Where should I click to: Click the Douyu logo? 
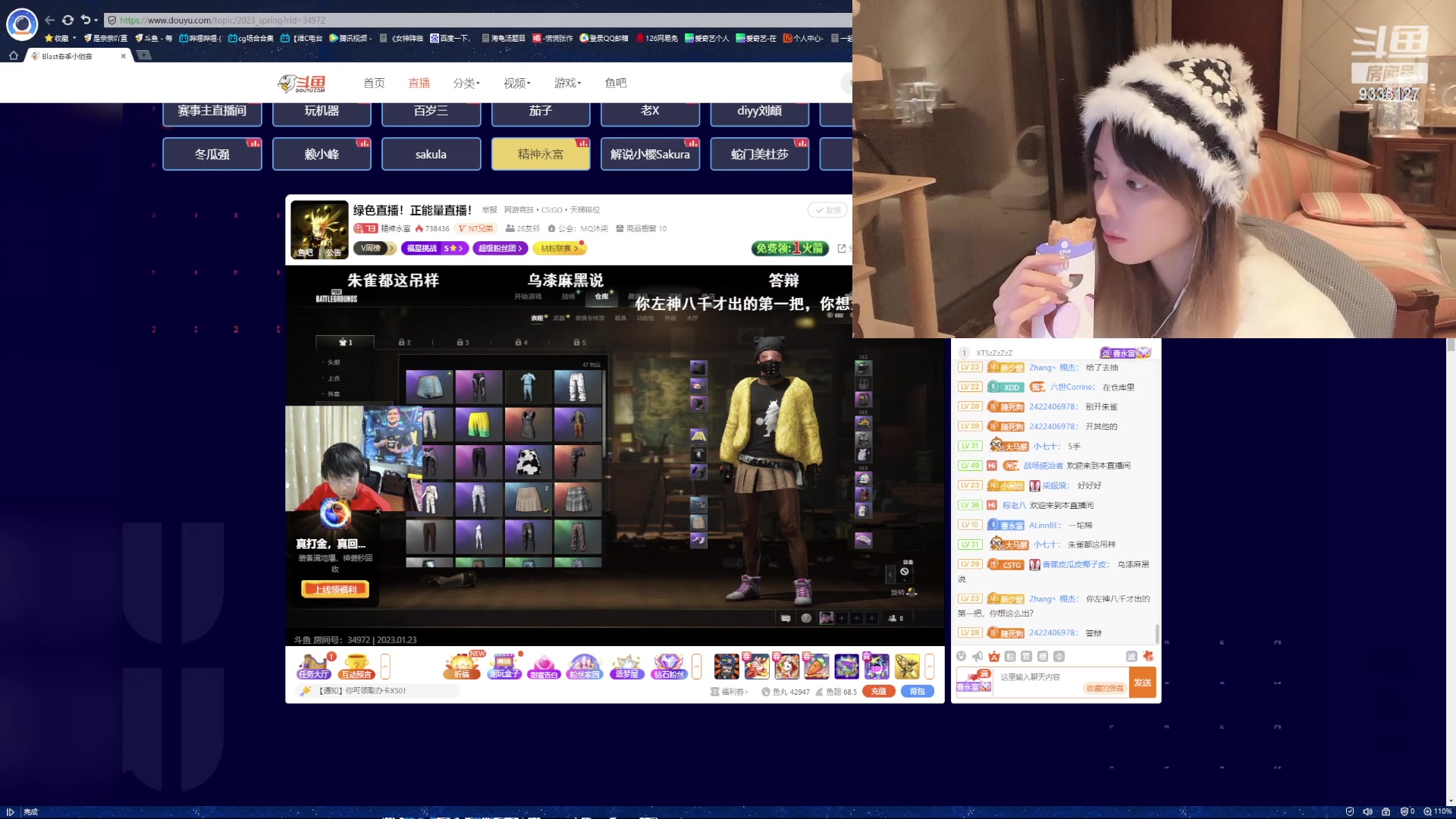302,83
